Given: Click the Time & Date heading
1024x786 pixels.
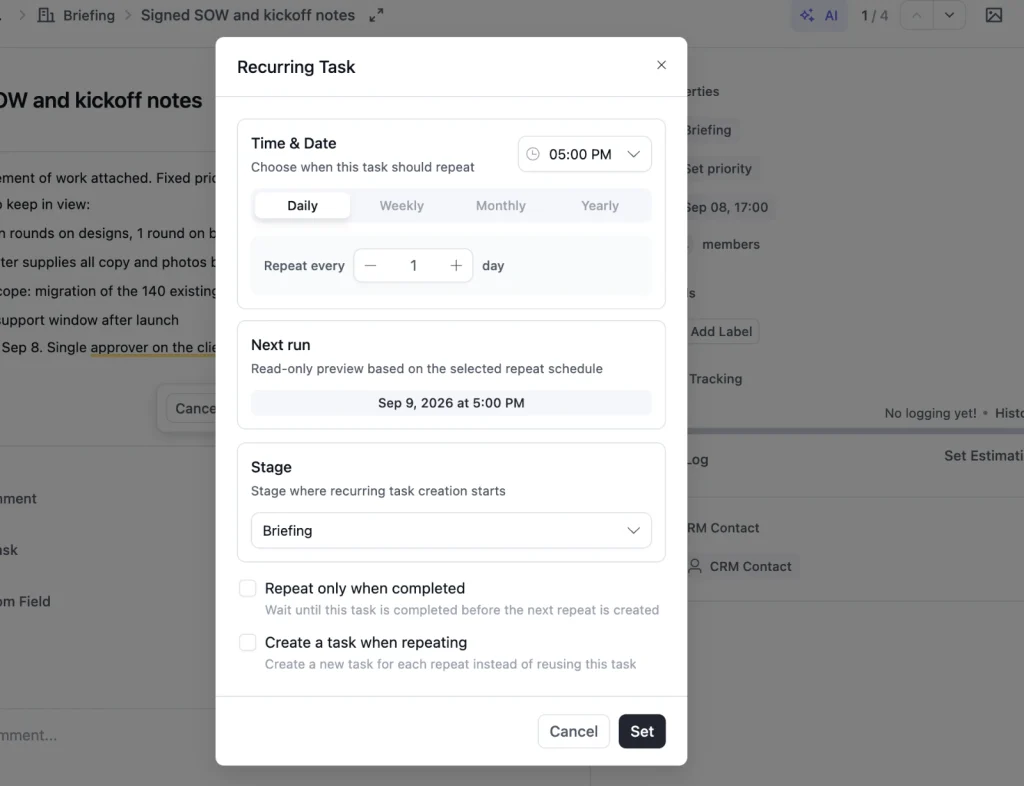Looking at the screenshot, I should point(293,143).
